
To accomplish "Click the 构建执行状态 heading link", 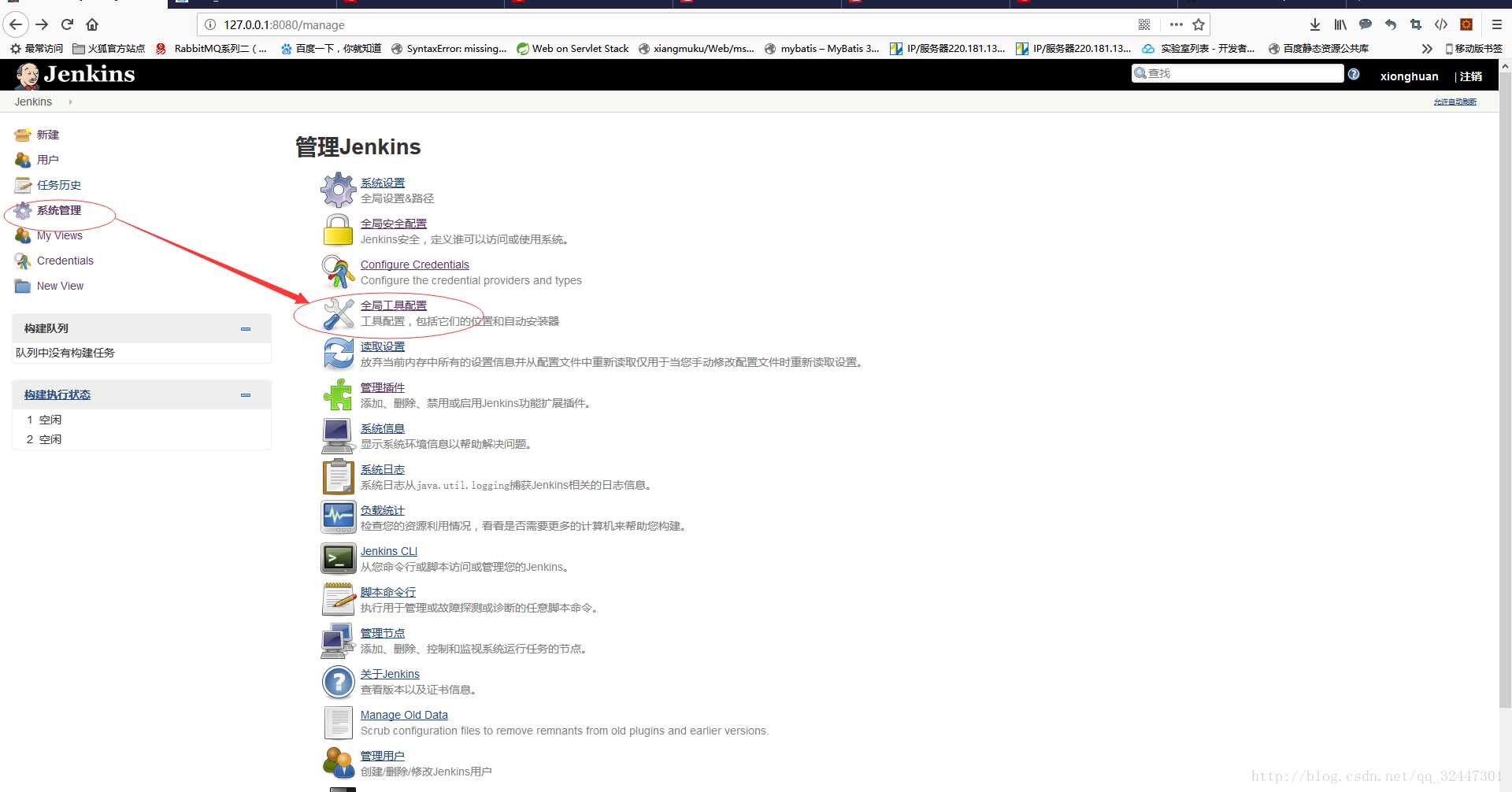I will pos(57,394).
